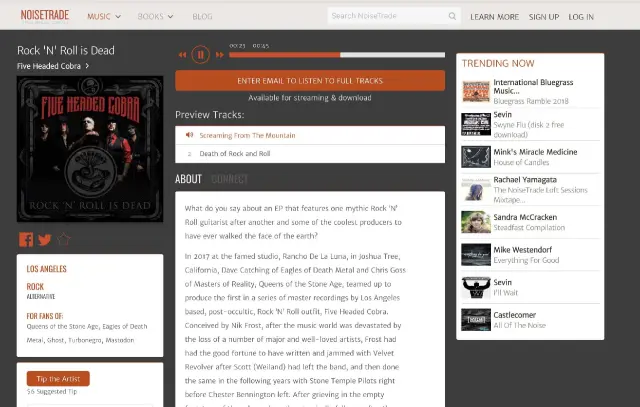Click the Steadfast Compilation thumbnail
Viewport: 640px width, 407px height.
click(476, 222)
